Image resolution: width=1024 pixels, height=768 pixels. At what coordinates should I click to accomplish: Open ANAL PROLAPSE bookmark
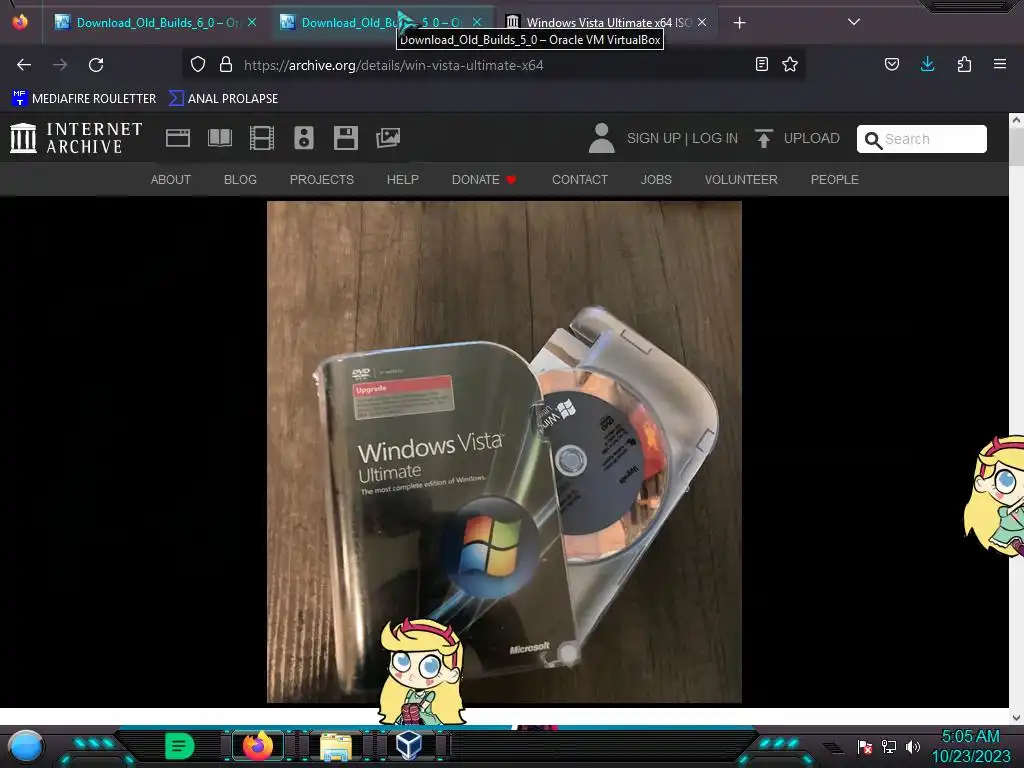click(223, 99)
